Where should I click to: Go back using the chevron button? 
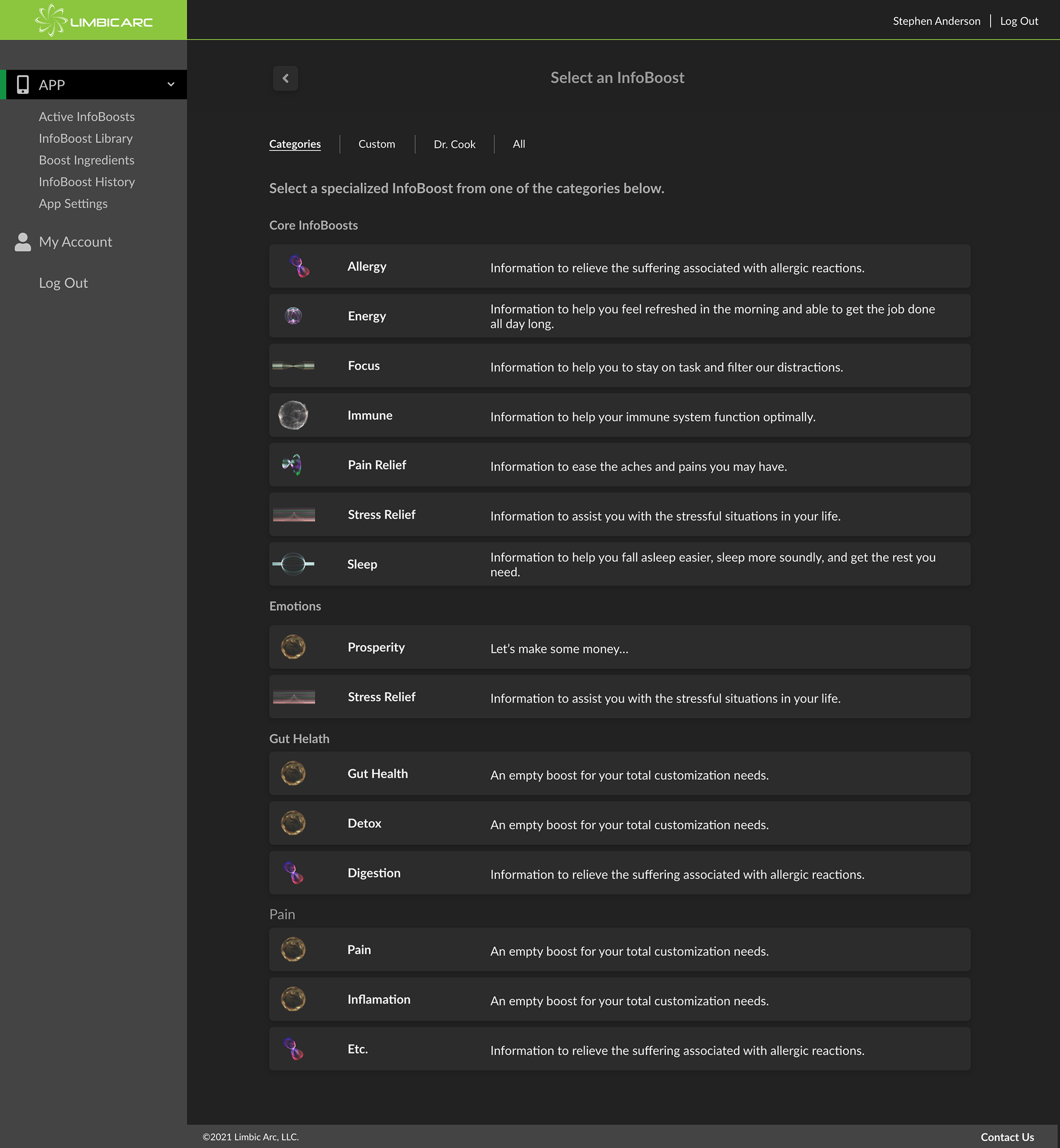(x=285, y=78)
